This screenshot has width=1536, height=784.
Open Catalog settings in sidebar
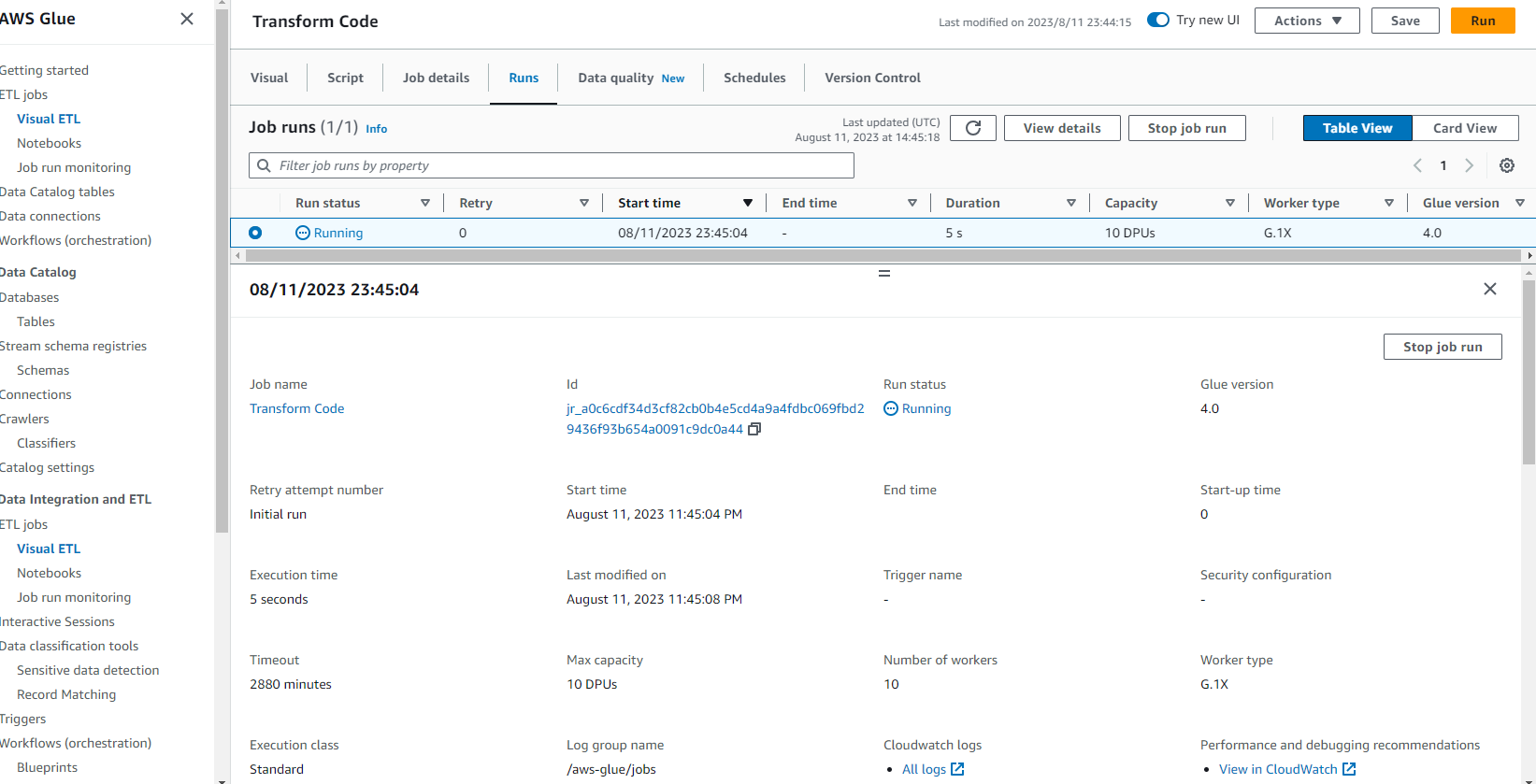tap(47, 467)
